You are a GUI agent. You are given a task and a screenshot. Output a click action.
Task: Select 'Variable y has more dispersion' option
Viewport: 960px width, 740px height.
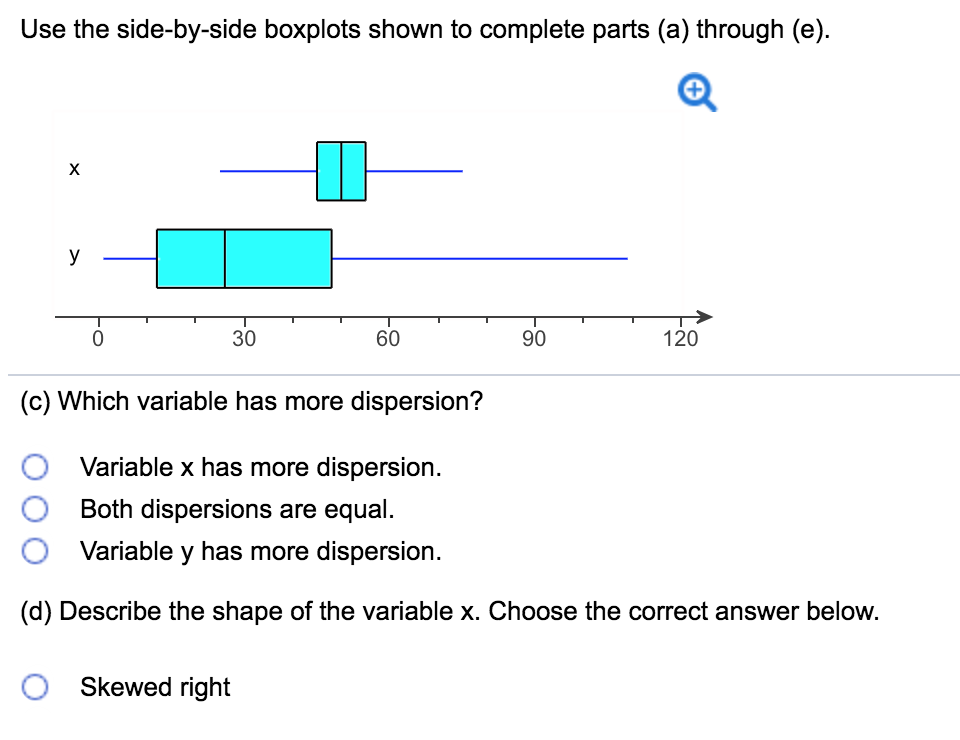click(x=36, y=550)
